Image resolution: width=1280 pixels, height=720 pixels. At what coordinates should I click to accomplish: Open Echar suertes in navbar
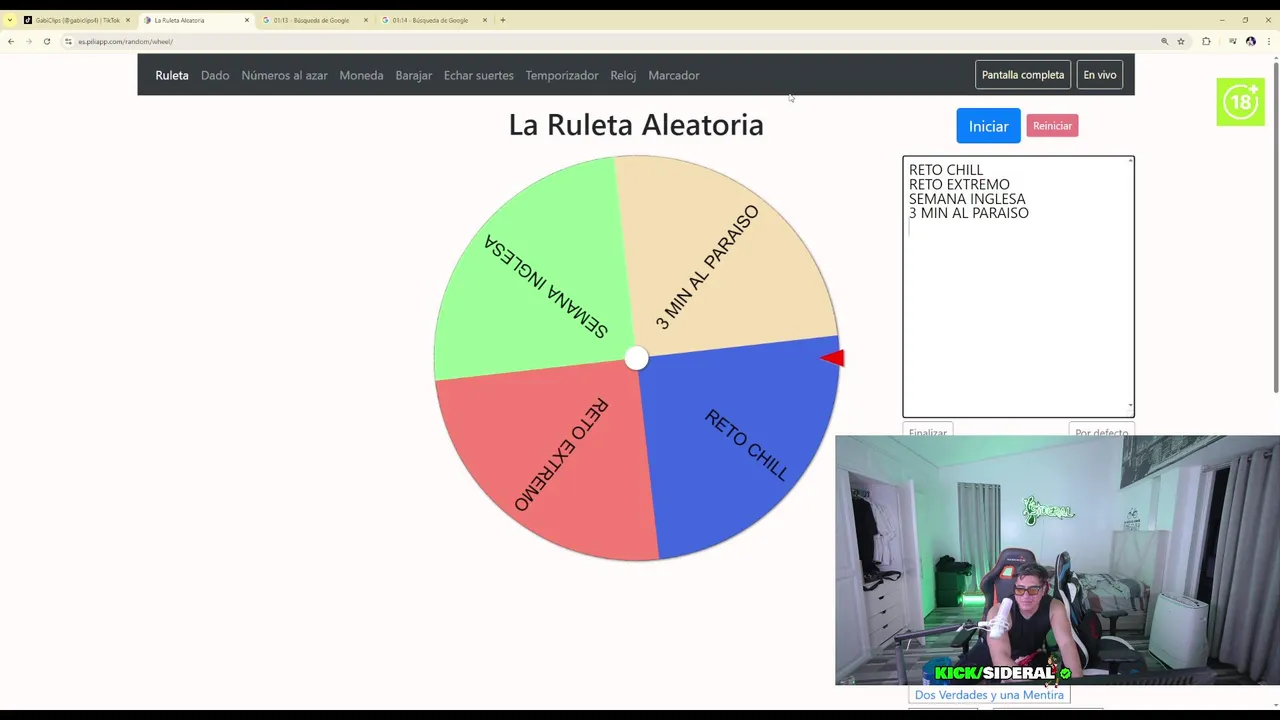coord(478,75)
